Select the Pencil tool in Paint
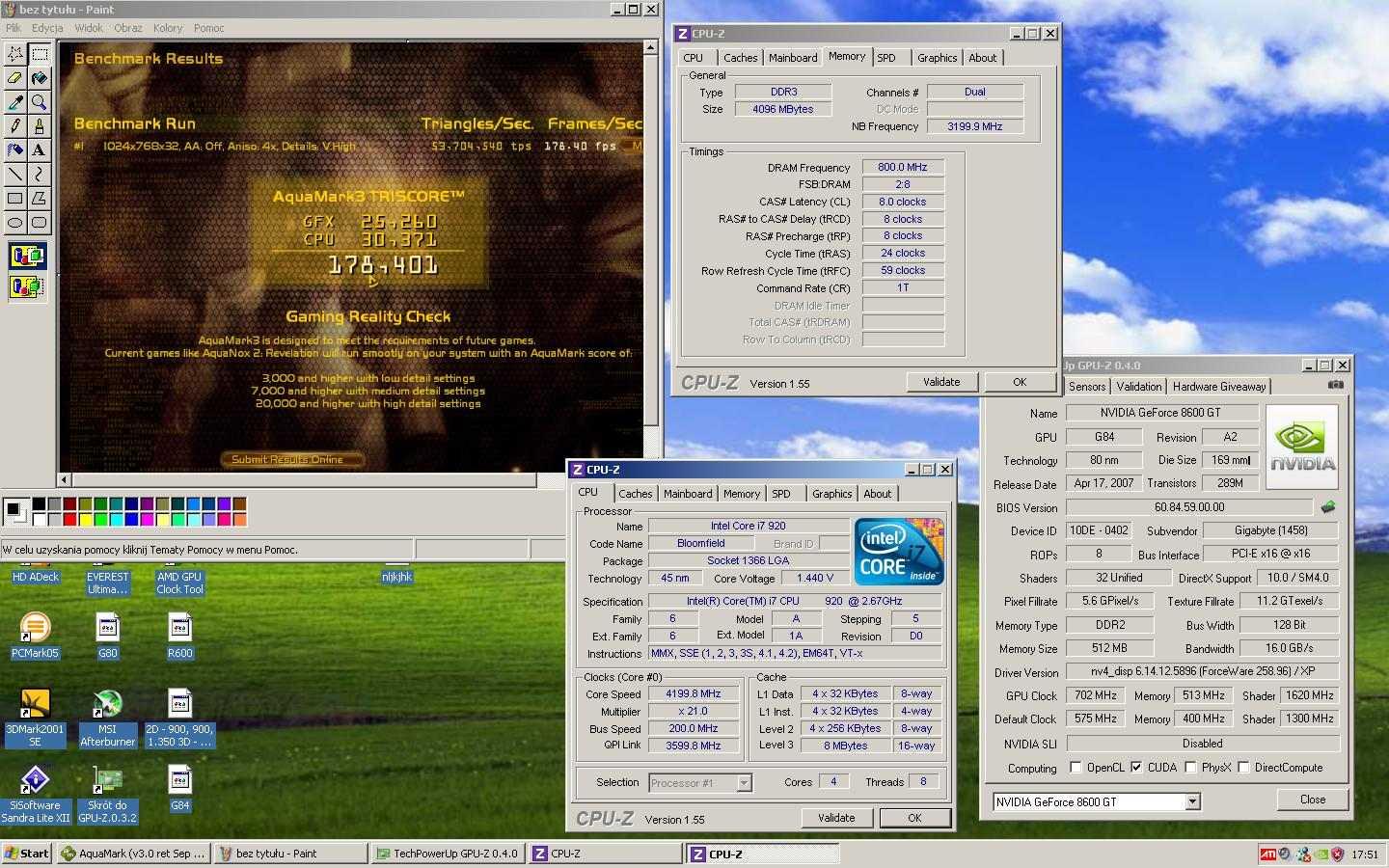The width and height of the screenshot is (1389, 868). pos(15,125)
